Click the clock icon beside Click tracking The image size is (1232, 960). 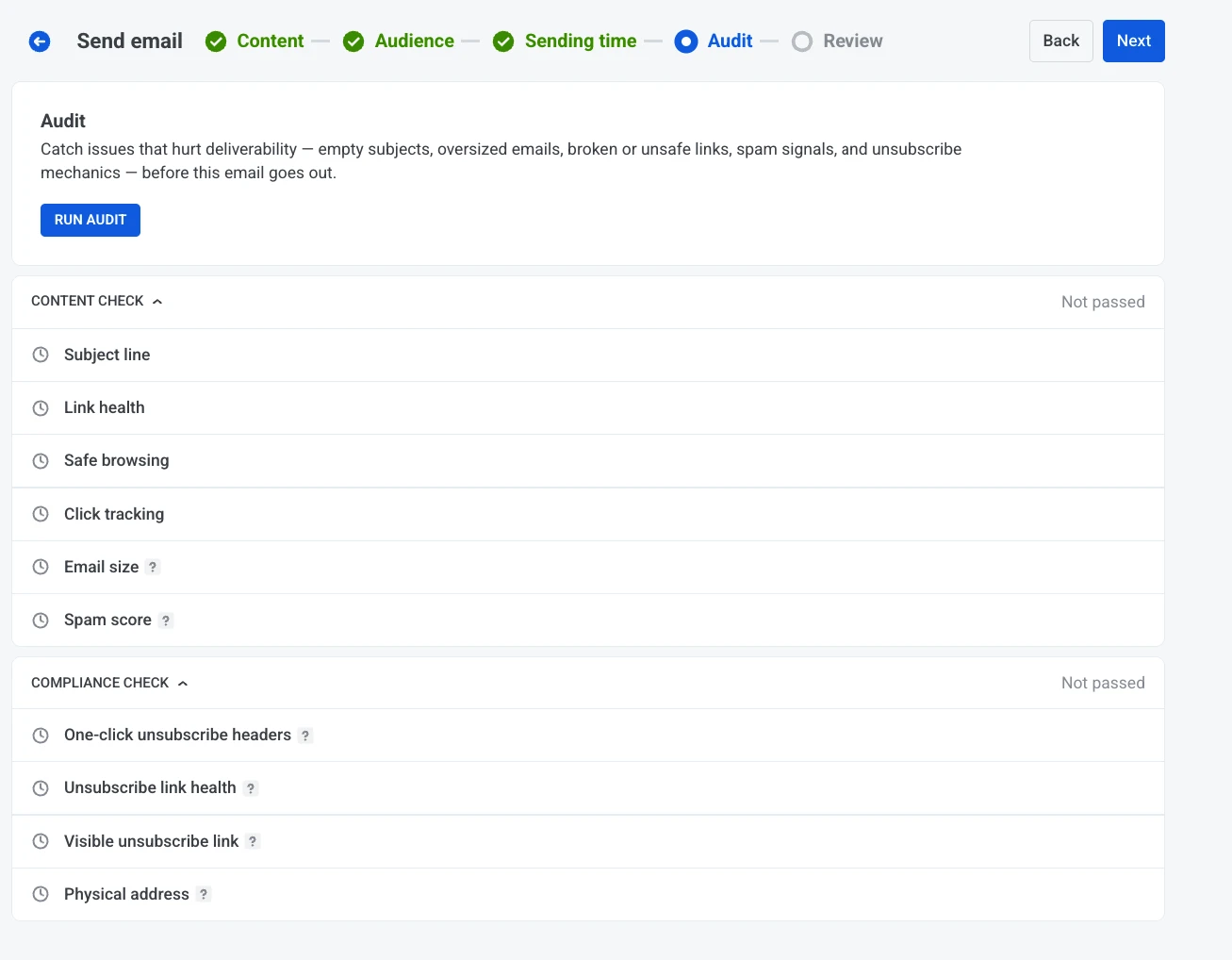pyautogui.click(x=41, y=514)
